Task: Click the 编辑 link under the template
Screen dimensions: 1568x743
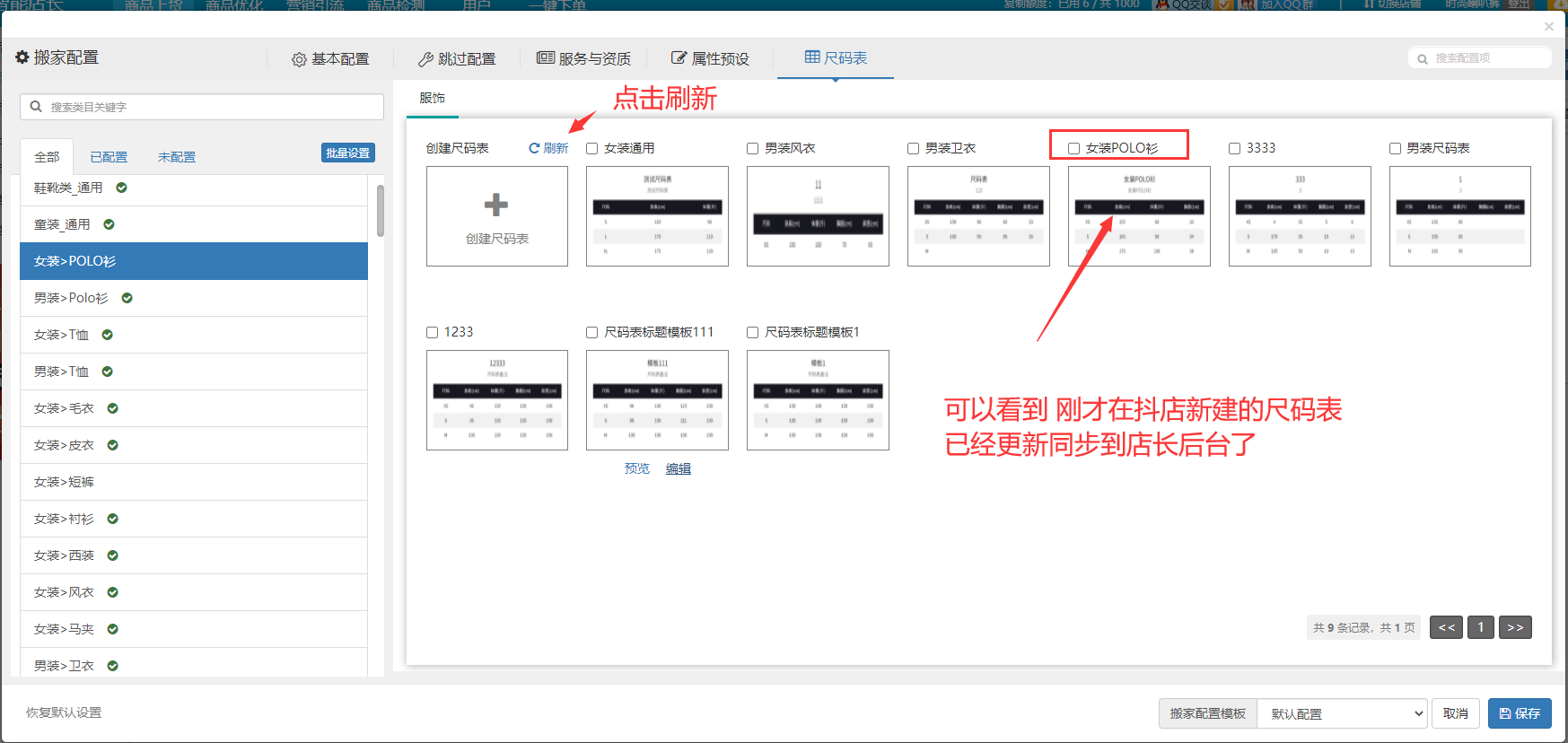Action: tap(678, 468)
